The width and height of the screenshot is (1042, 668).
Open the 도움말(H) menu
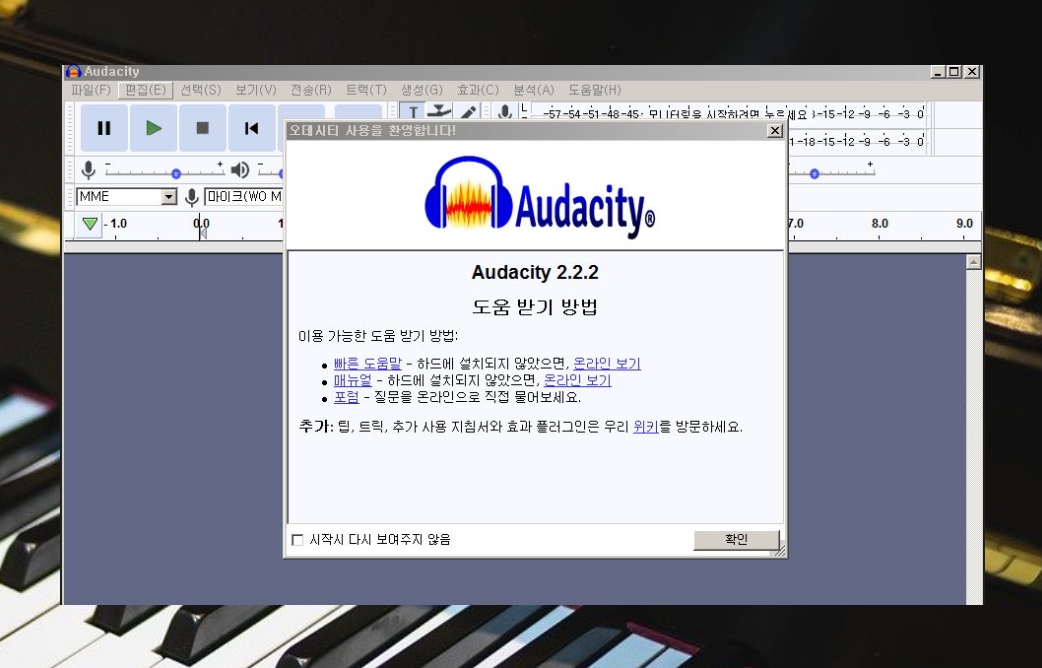click(x=595, y=90)
